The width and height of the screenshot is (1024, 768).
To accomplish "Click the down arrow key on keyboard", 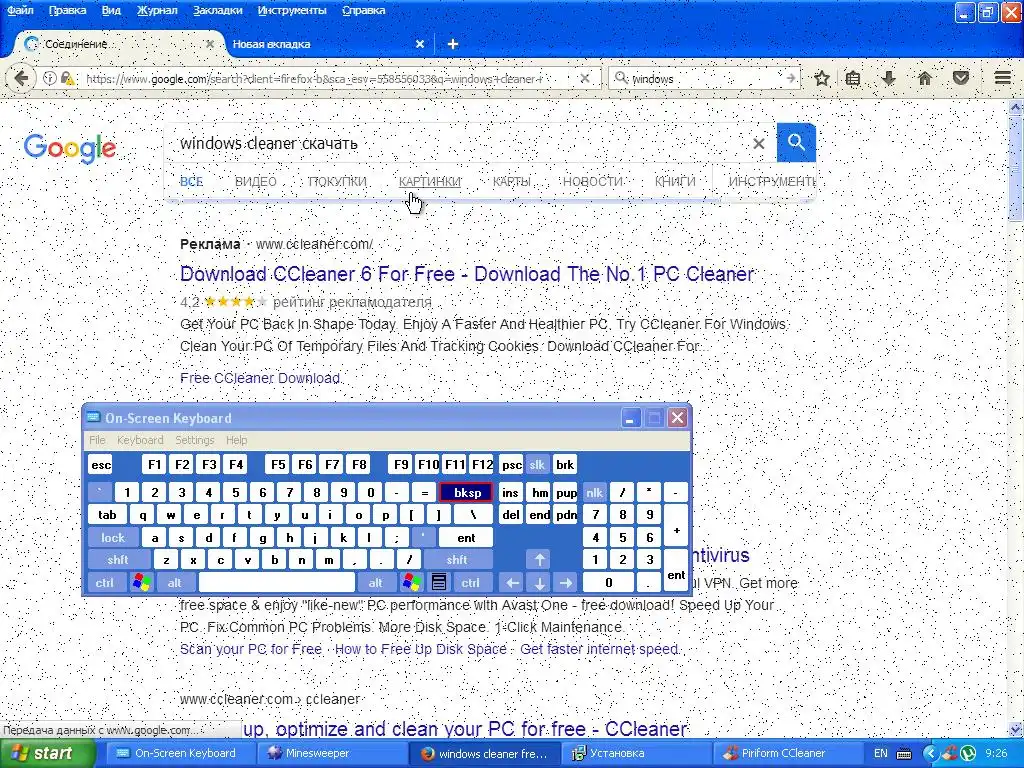I will (x=539, y=583).
